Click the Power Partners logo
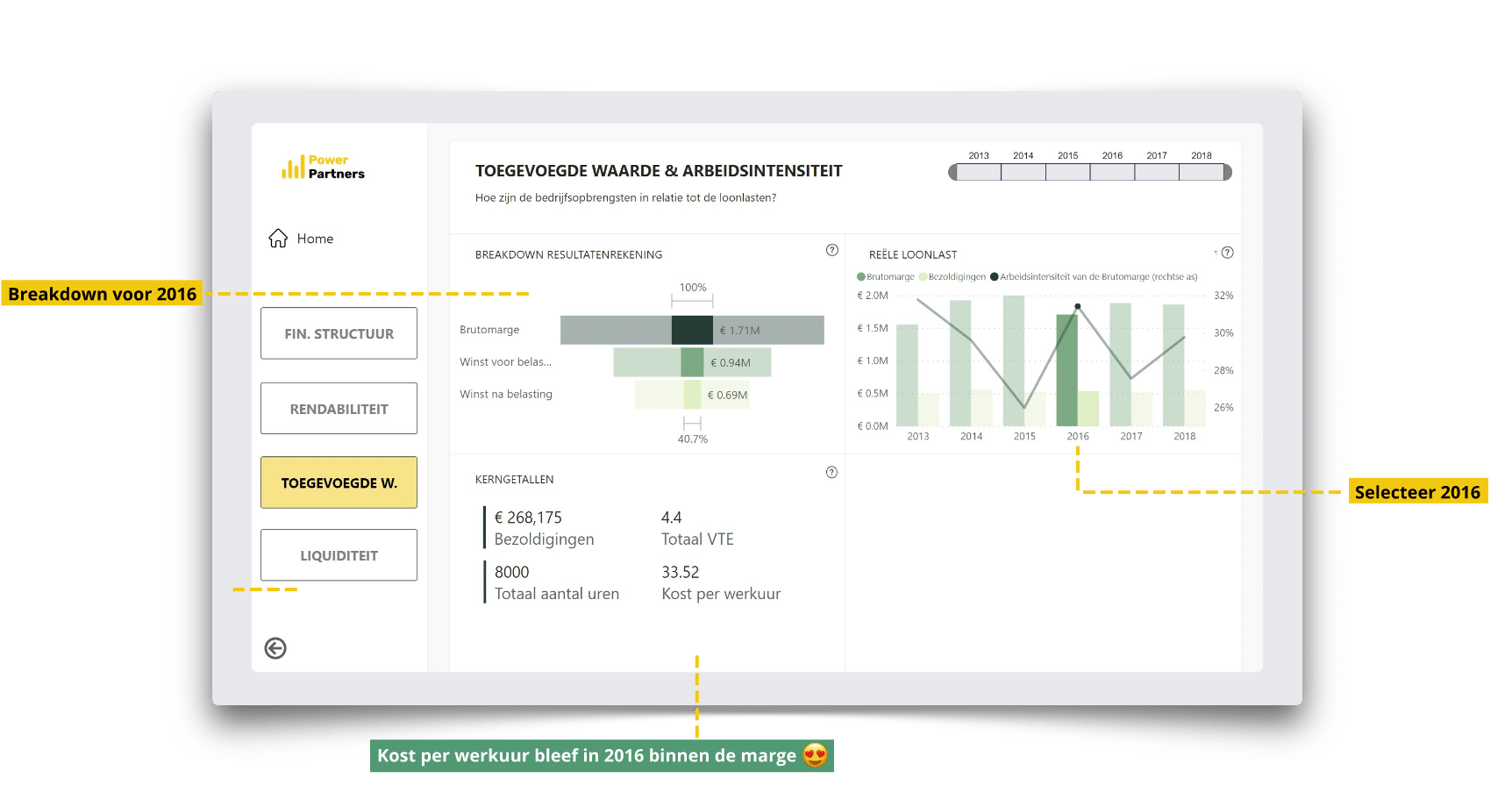The width and height of the screenshot is (1512, 807). [x=323, y=167]
